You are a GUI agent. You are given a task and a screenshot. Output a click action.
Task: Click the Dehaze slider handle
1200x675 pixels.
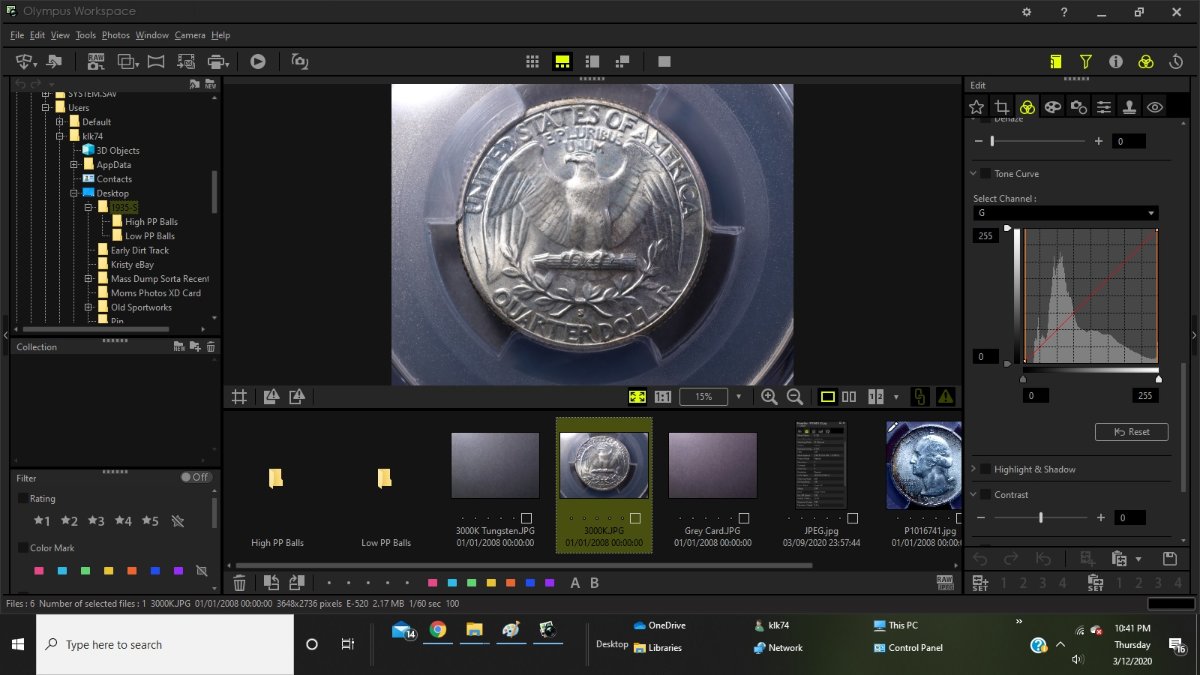[991, 141]
